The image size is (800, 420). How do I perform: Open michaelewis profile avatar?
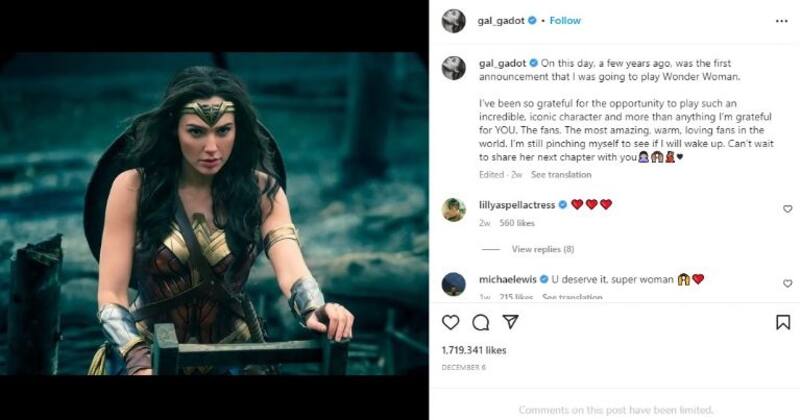click(454, 283)
